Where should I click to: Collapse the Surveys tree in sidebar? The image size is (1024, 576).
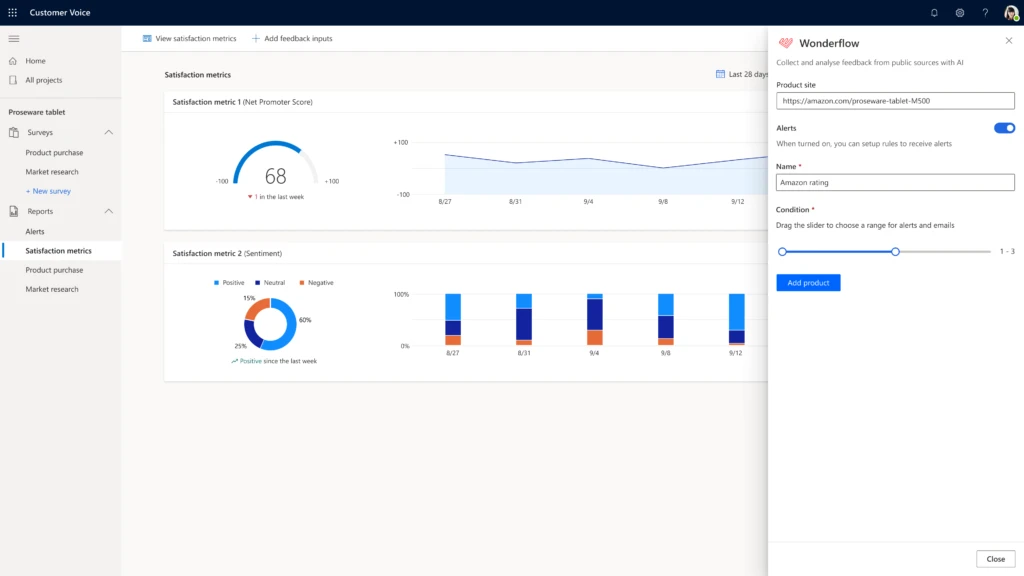point(108,132)
